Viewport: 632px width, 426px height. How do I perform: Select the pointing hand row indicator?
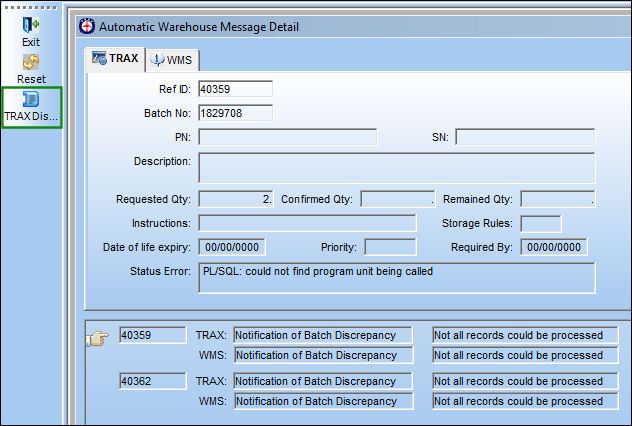97,338
